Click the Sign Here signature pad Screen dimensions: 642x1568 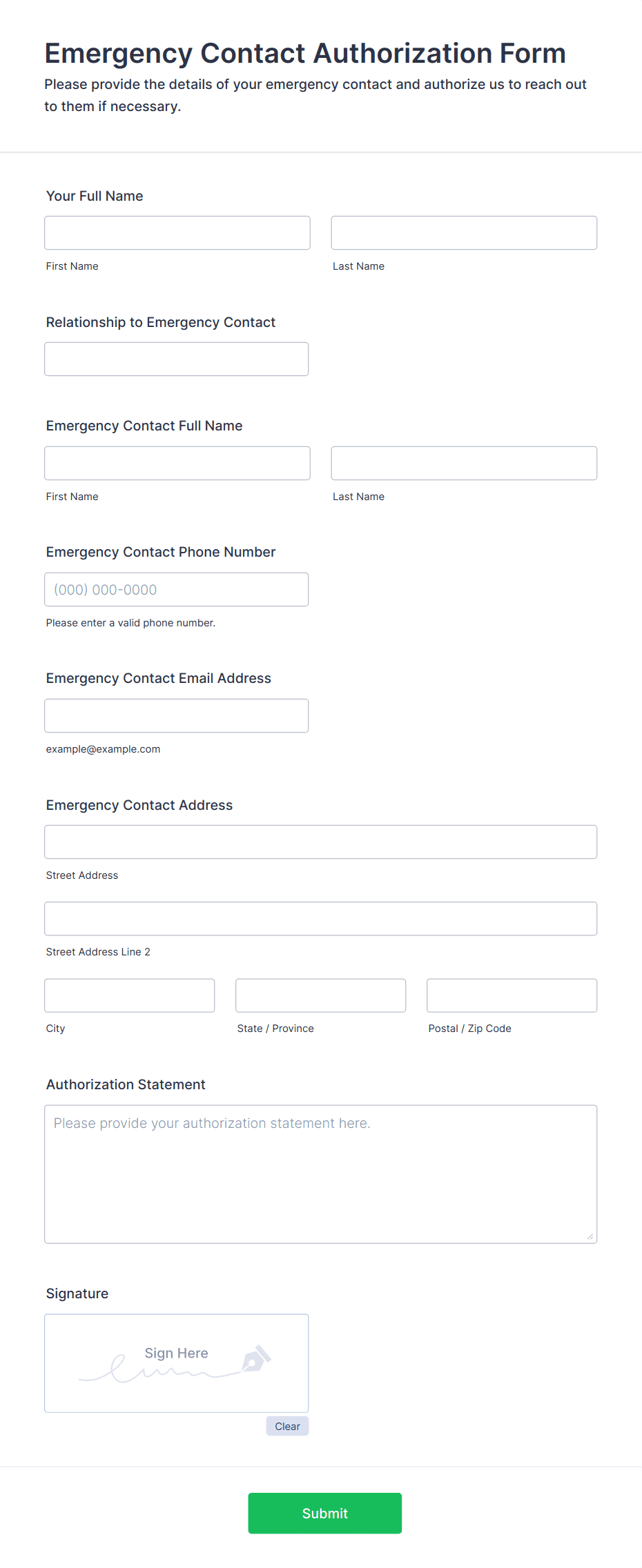click(x=177, y=1363)
